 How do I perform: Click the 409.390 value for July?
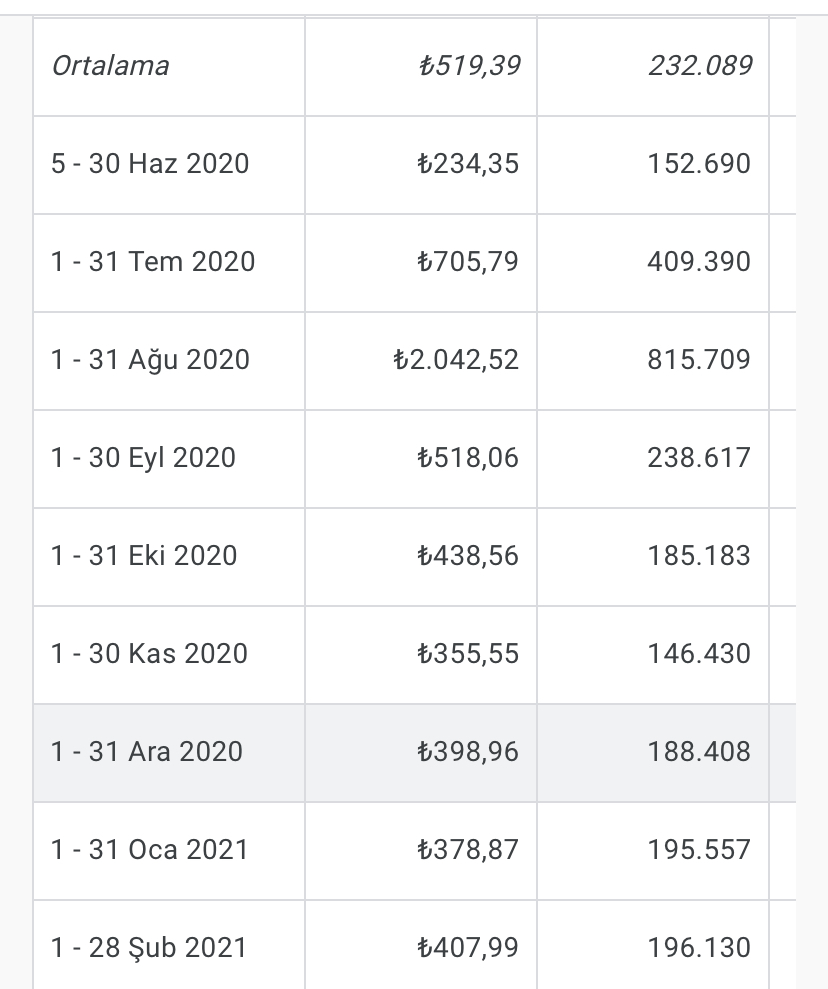[653, 262]
